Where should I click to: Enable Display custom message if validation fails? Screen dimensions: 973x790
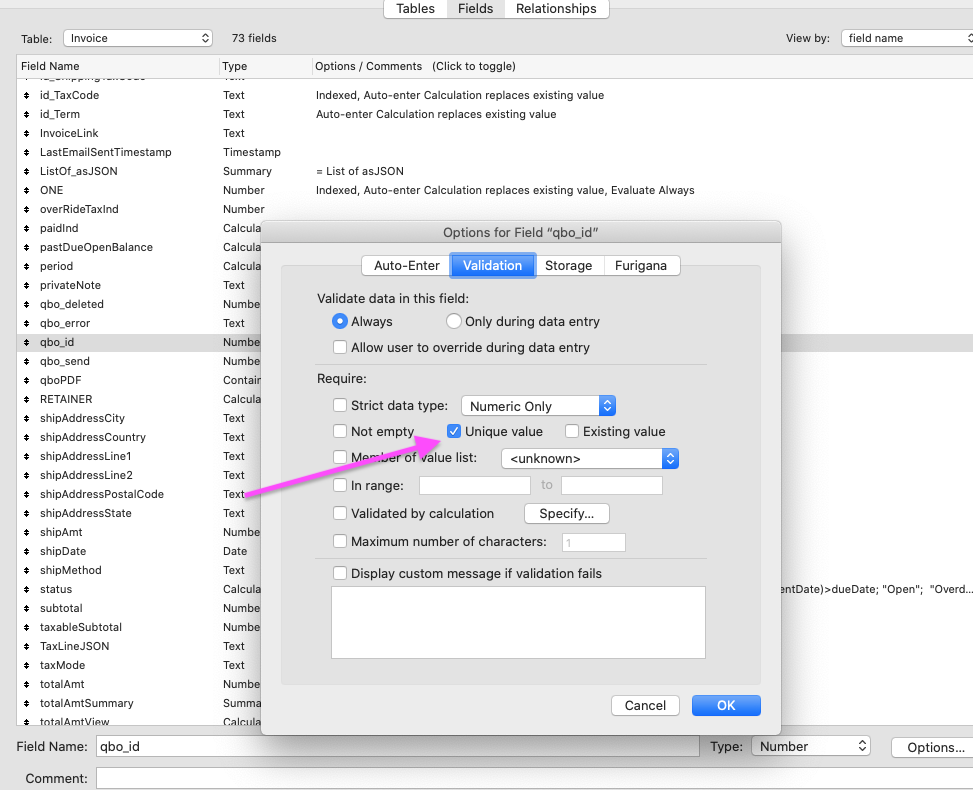(339, 573)
